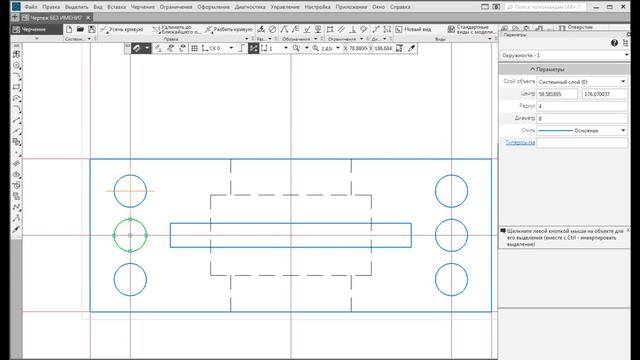640x360 pixels.
Task: Edit the center X coordinate field
Action: (558, 94)
